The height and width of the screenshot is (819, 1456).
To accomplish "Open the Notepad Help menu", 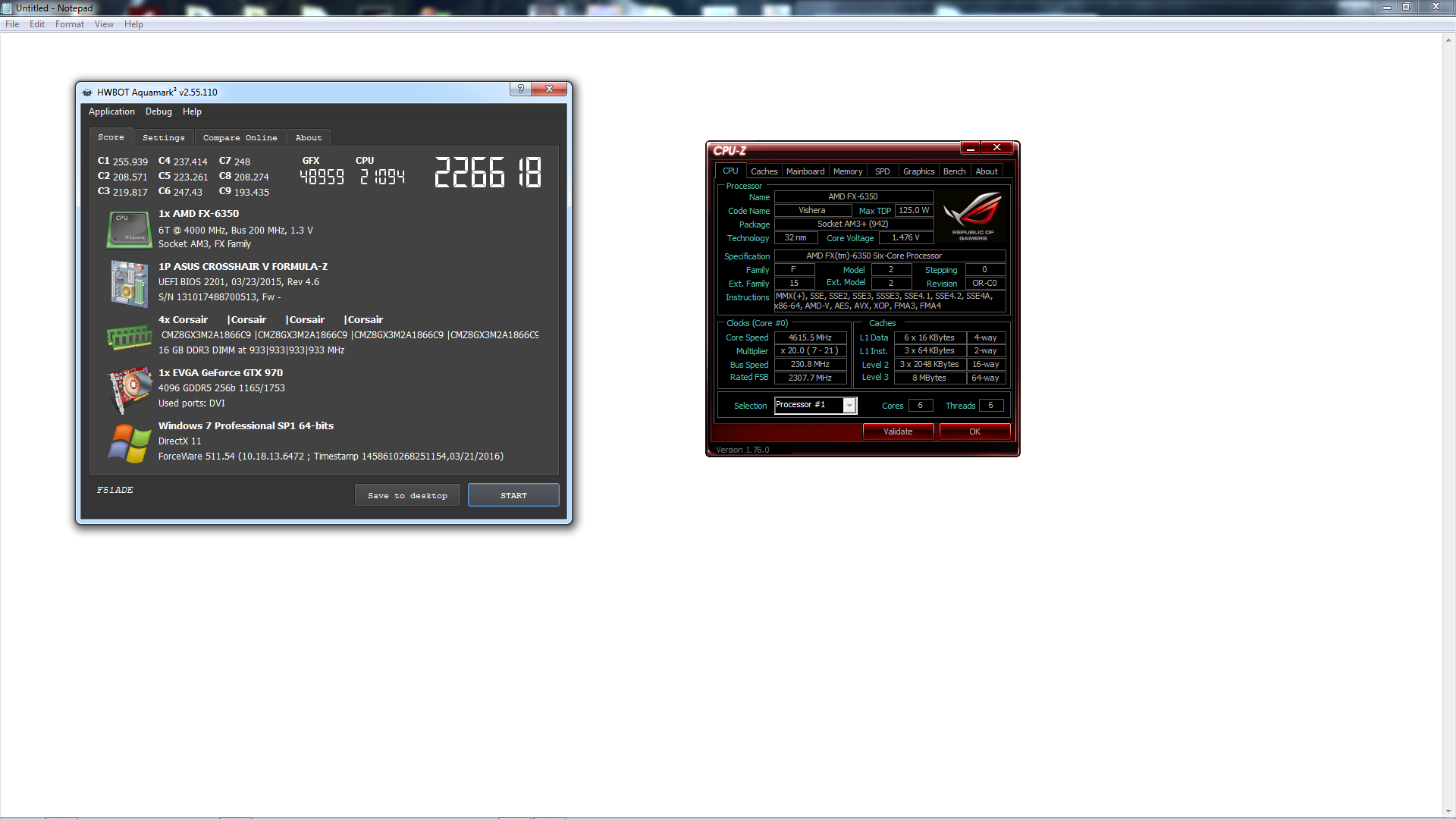I will point(133,24).
